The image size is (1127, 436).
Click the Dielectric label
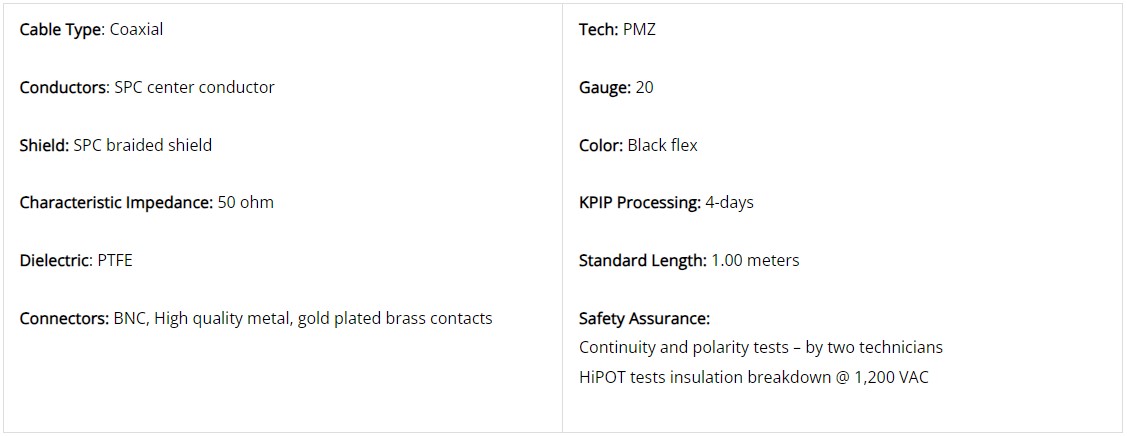(x=56, y=260)
